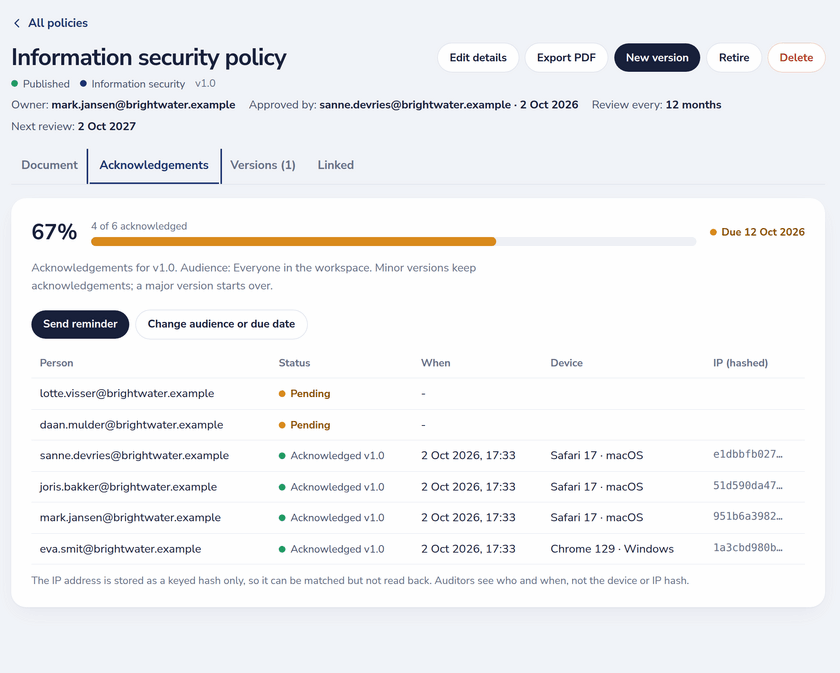Click the Due 12 Oct 2026 label
Screen dimensions: 840x673
758,232
